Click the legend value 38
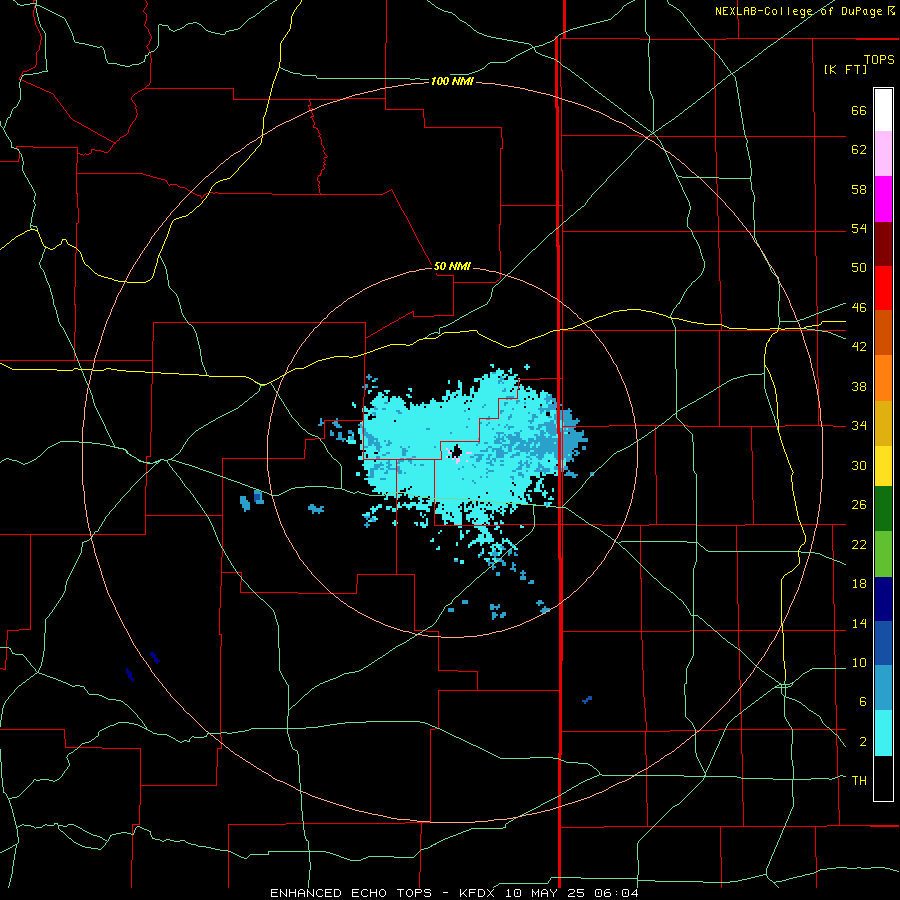The width and height of the screenshot is (900, 900). point(859,387)
